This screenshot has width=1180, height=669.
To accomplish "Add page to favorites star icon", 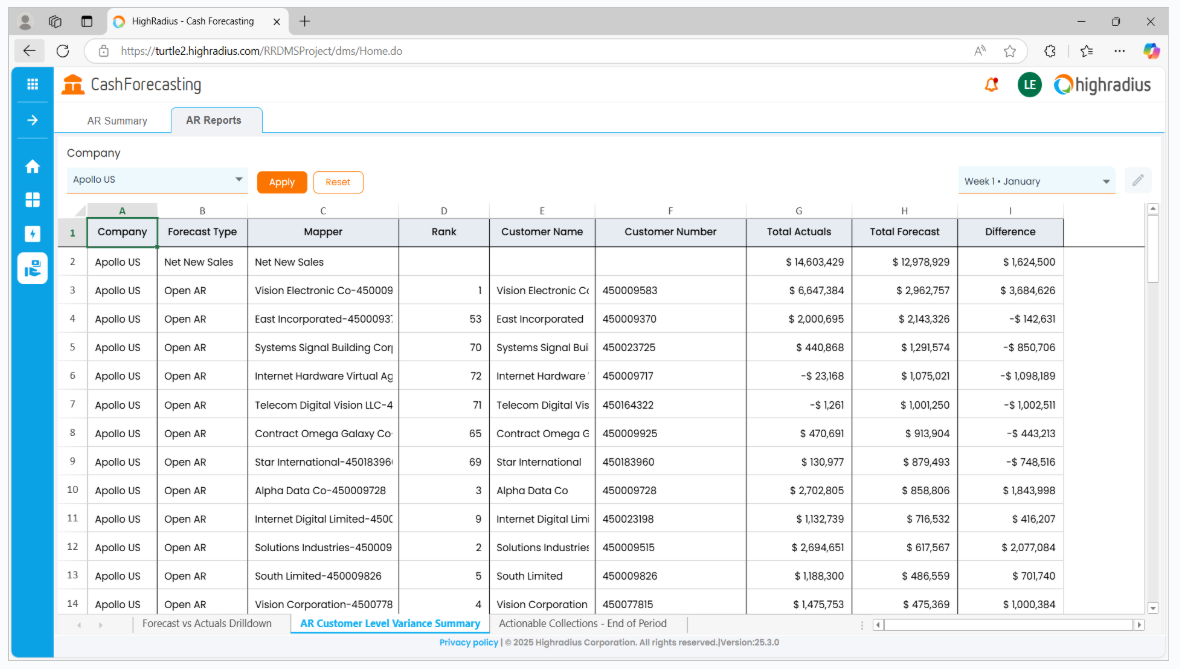I will [1010, 51].
